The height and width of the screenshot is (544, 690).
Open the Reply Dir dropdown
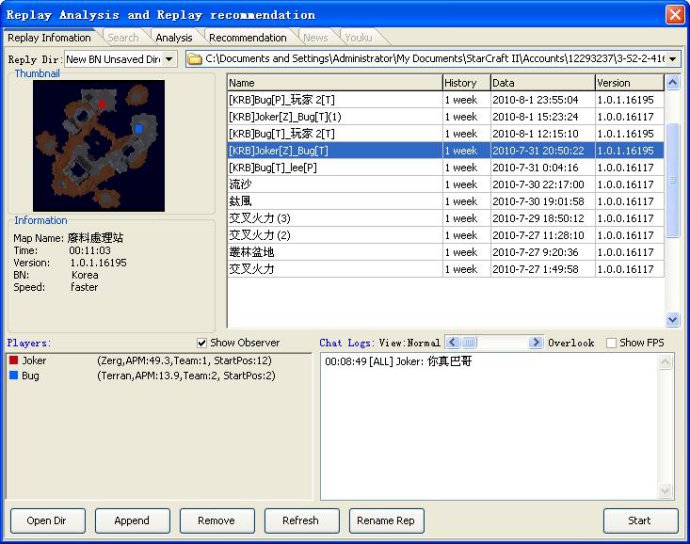pos(169,60)
